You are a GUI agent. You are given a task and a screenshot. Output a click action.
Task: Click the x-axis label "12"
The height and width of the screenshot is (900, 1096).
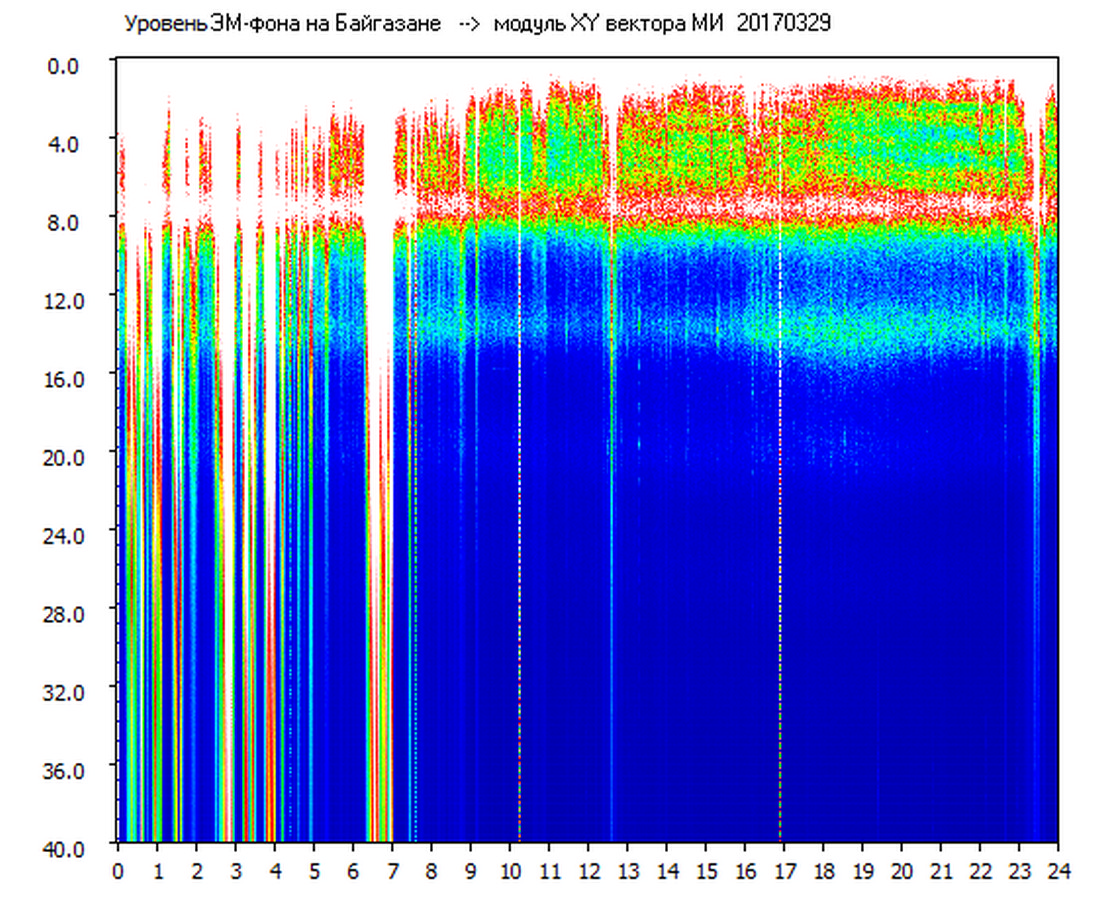coord(588,871)
